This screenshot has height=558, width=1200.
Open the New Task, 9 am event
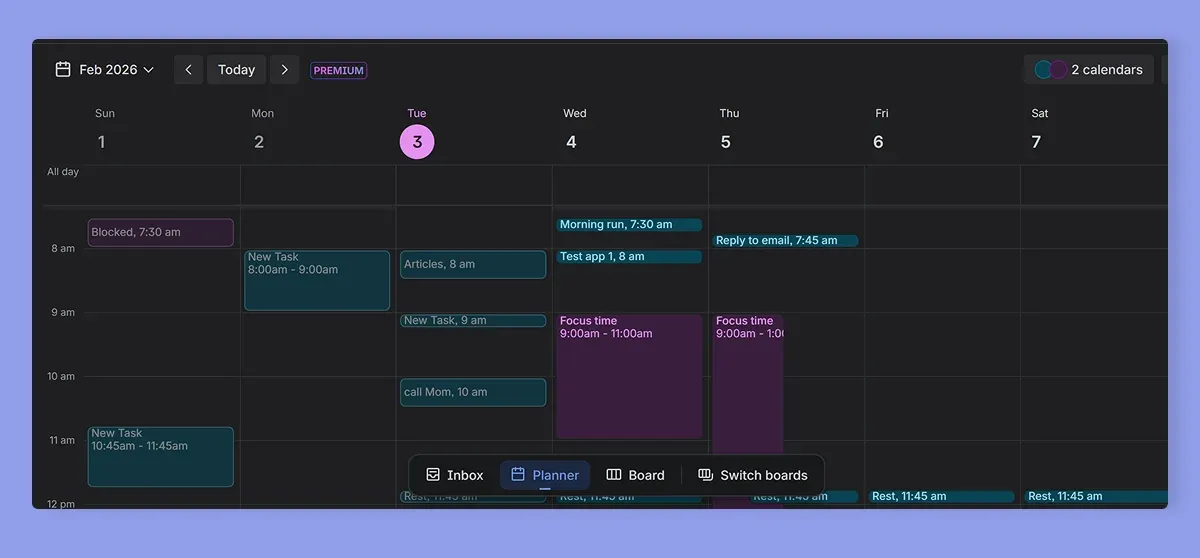[x=473, y=321]
